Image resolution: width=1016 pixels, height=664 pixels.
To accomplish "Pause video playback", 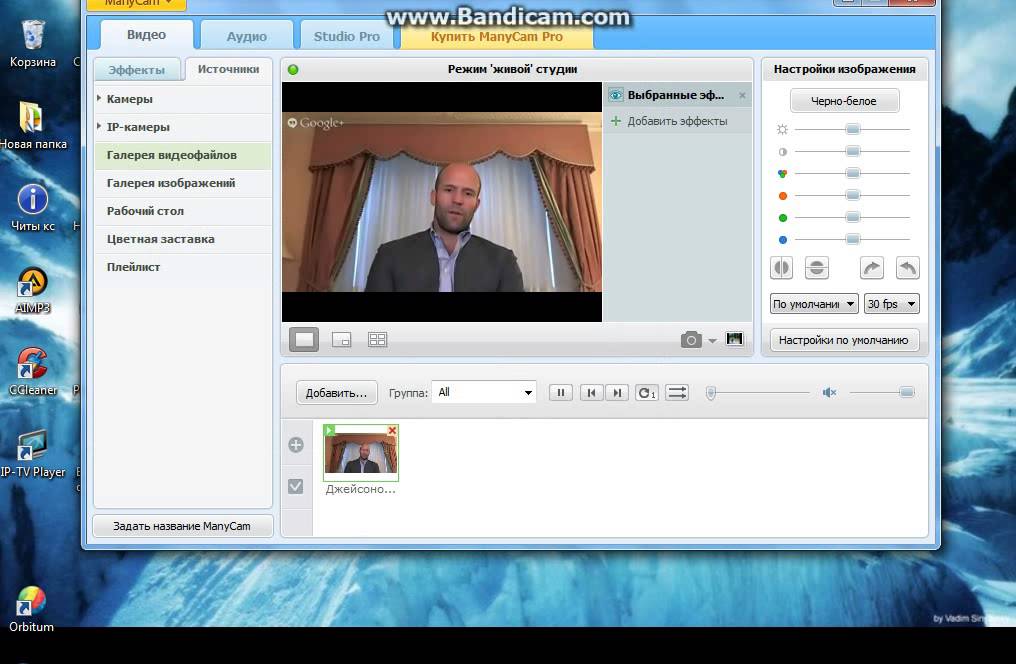I will pyautogui.click(x=561, y=393).
